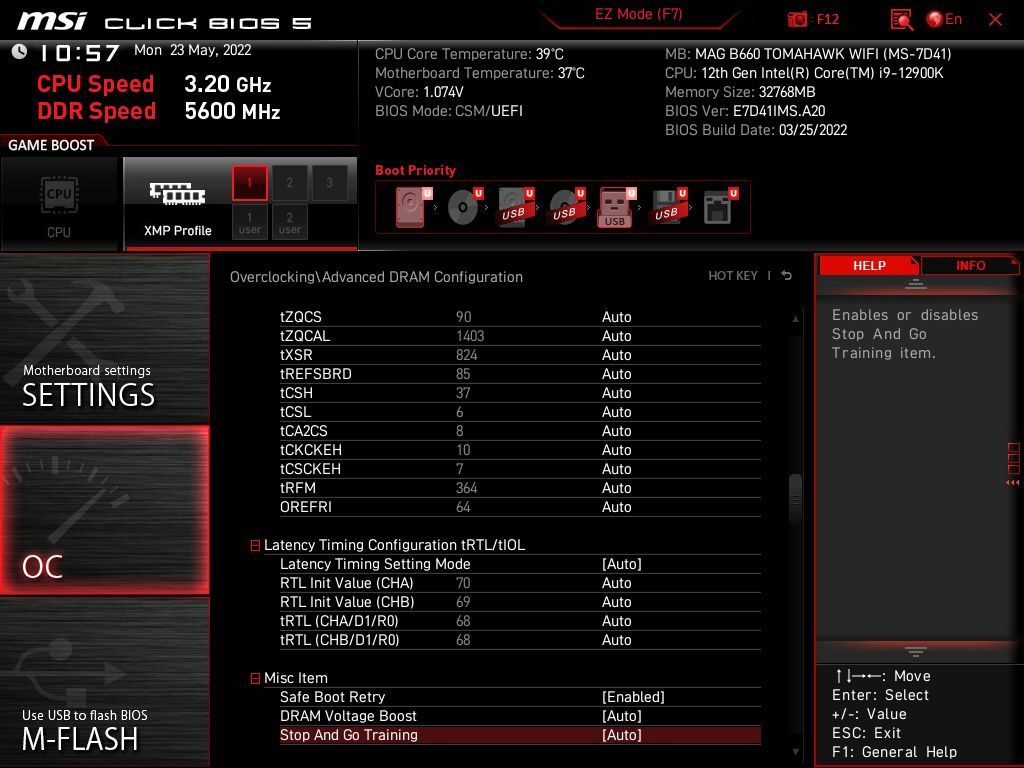Edit the tCSCKEH Auto value

coord(616,469)
